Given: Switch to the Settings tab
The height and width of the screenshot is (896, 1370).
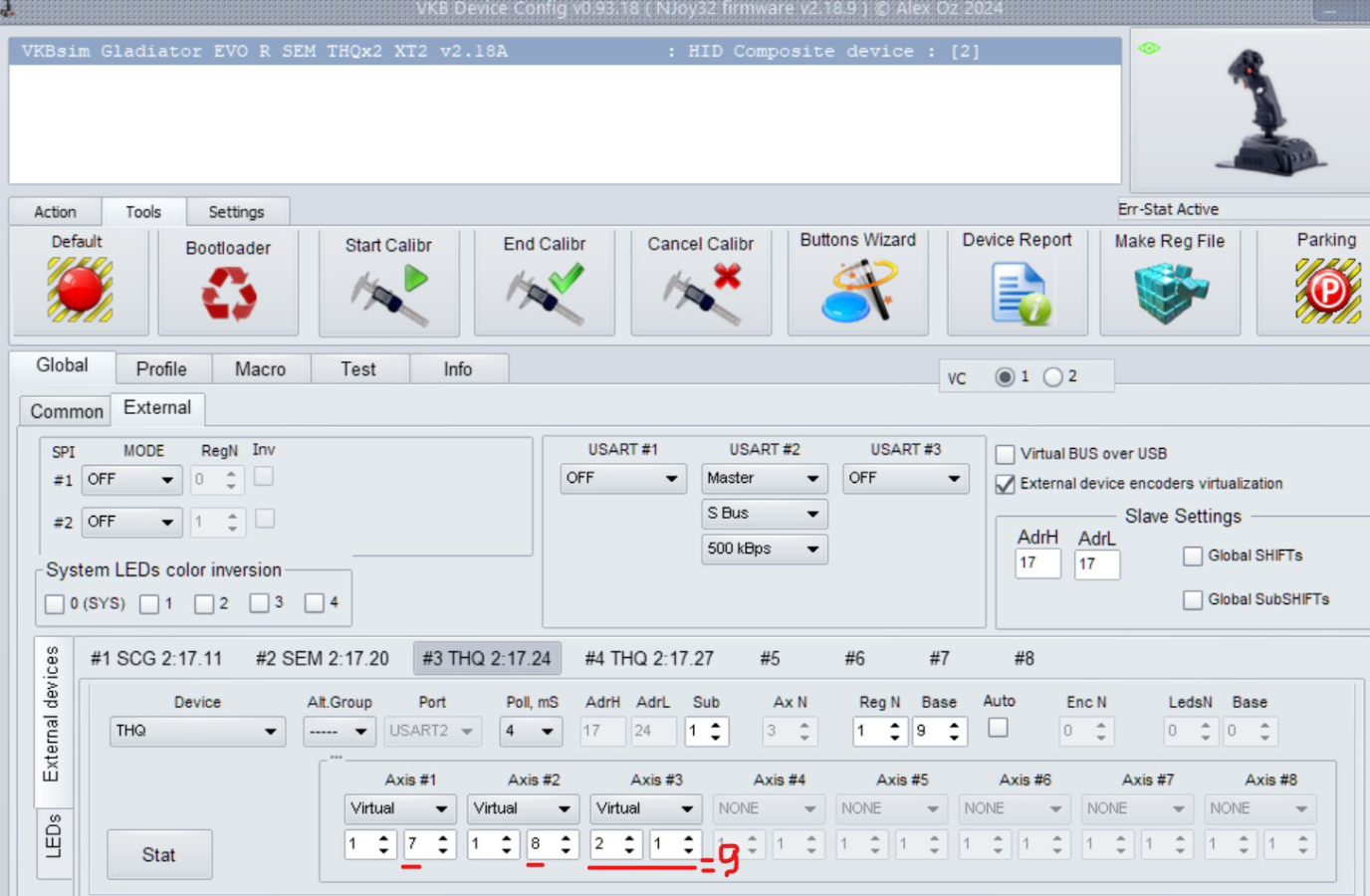Looking at the screenshot, I should [237, 212].
